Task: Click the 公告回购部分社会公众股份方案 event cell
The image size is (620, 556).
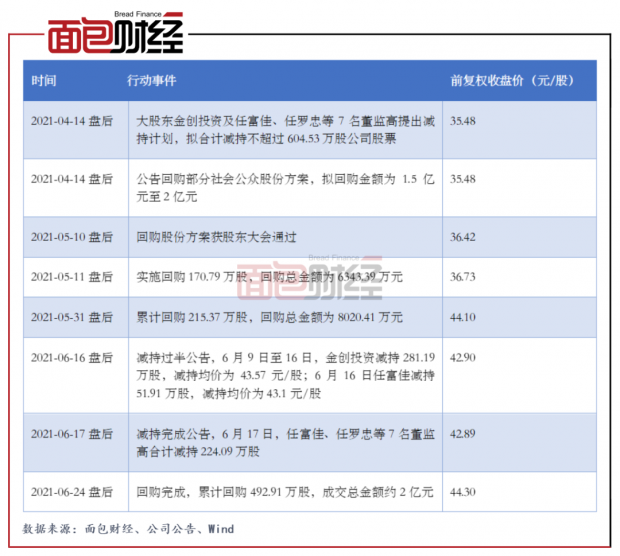Action: tap(285, 188)
